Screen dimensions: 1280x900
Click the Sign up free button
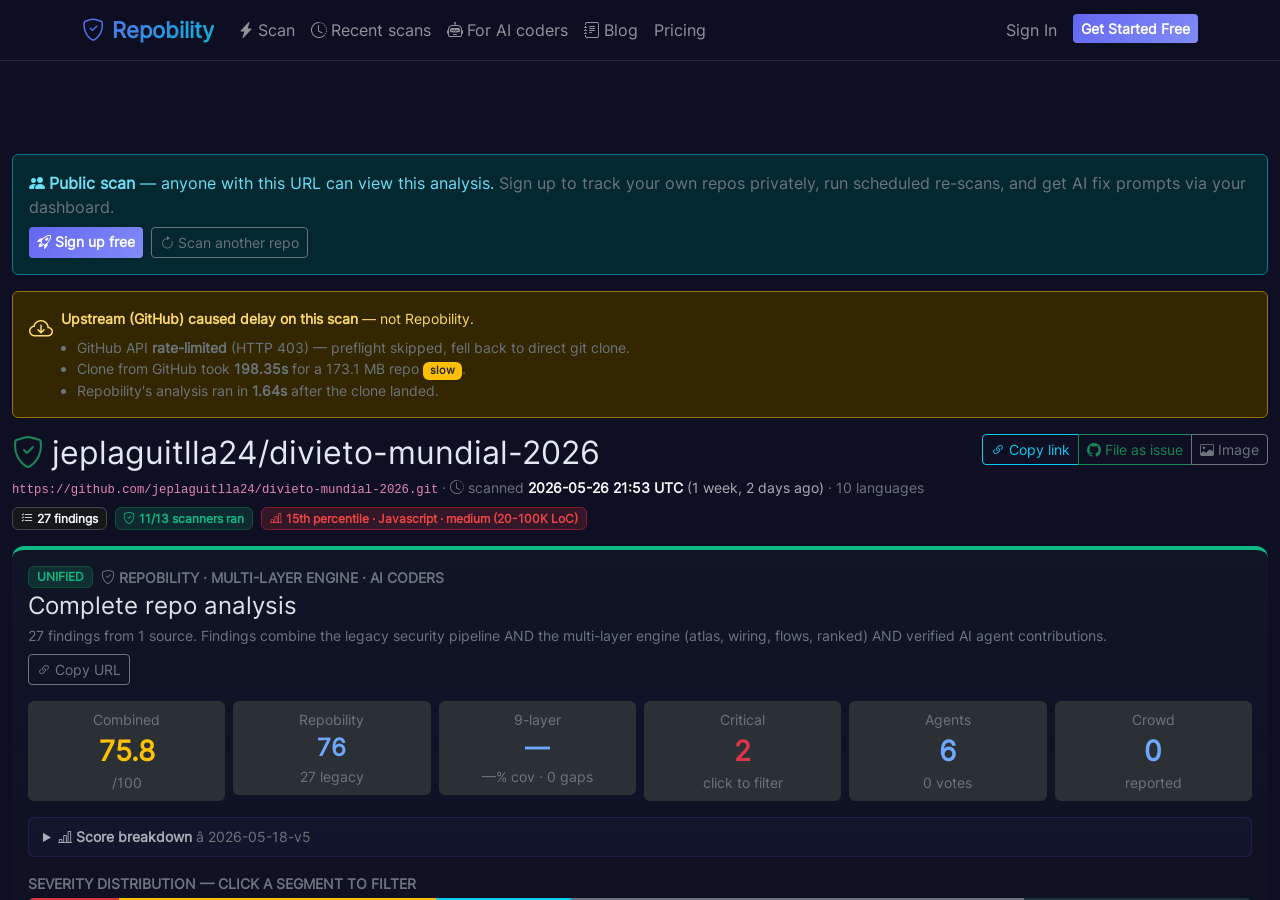[86, 242]
